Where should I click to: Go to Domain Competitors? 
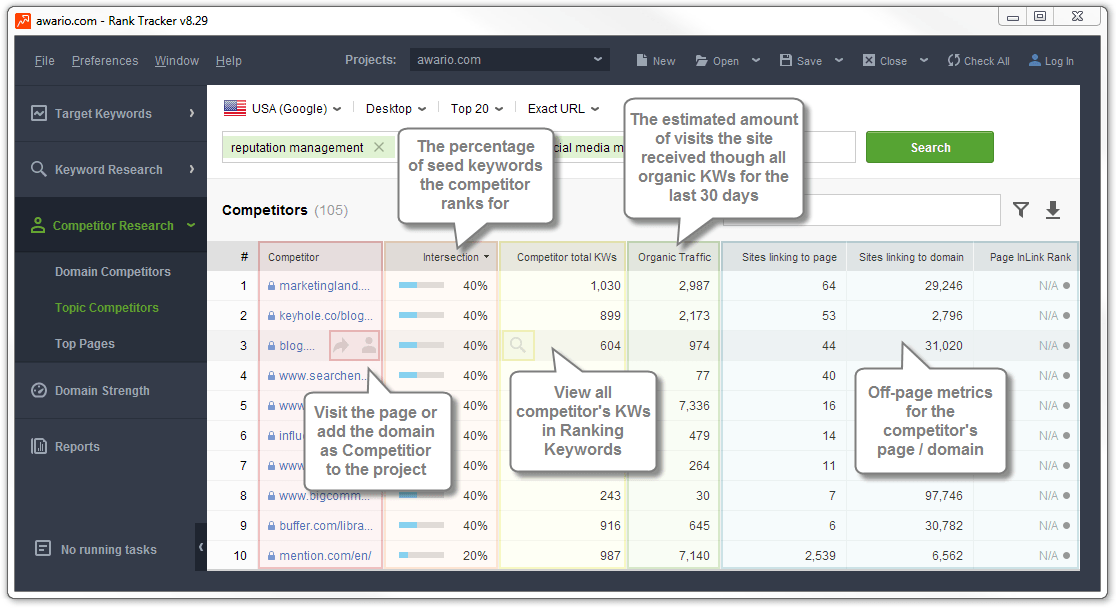(112, 271)
